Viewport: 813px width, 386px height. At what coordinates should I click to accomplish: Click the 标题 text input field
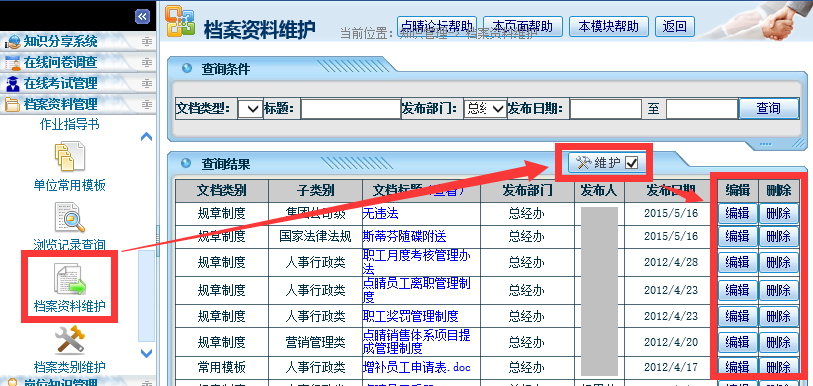351,109
